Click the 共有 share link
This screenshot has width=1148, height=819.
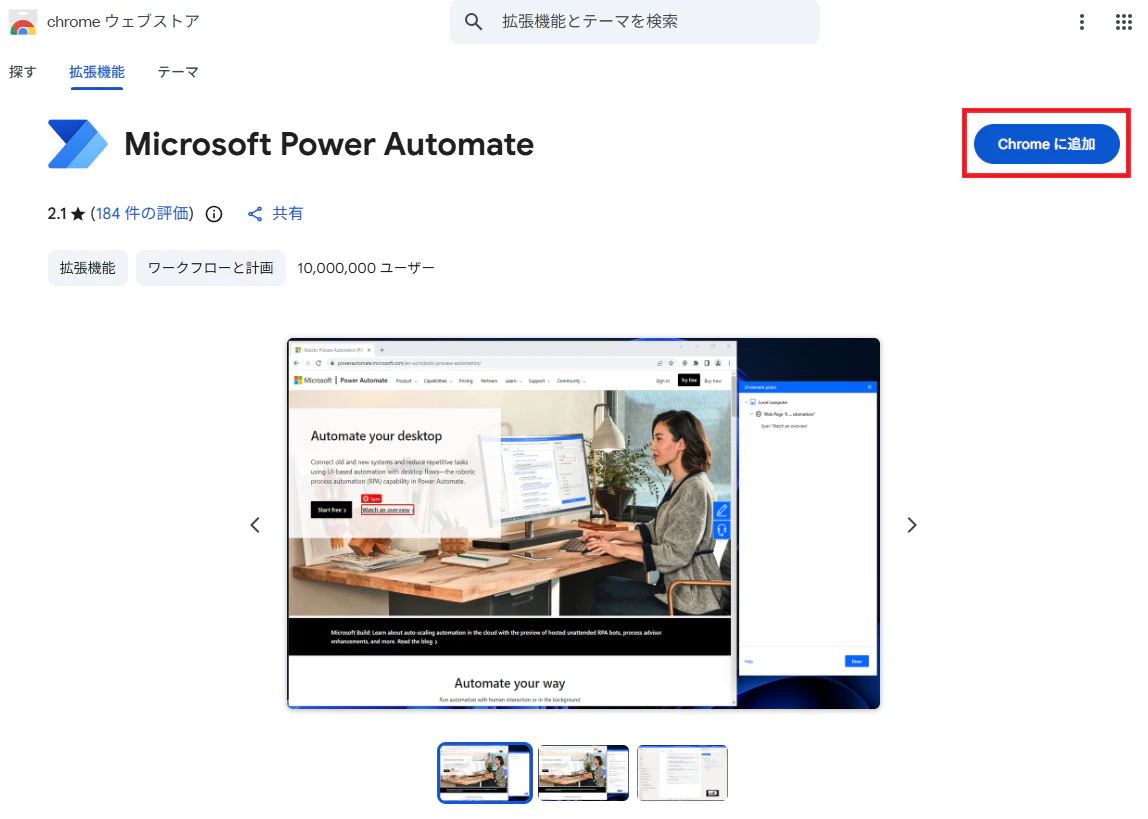pos(275,214)
